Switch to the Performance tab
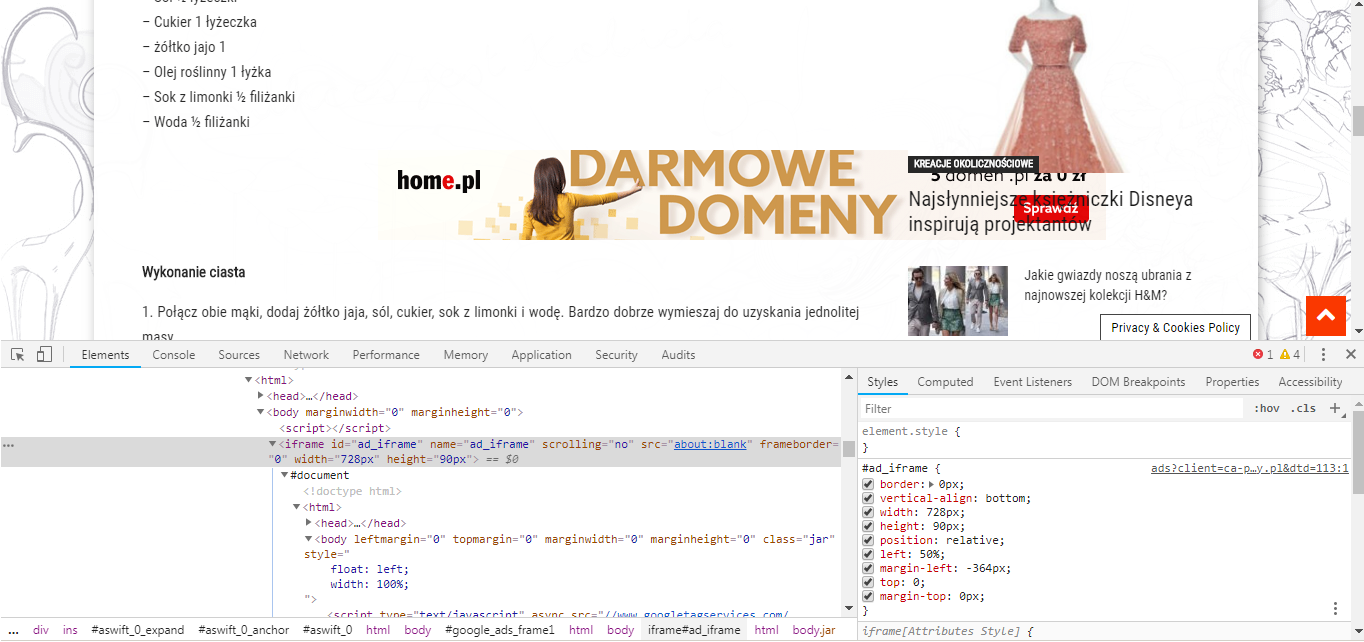This screenshot has height=642, width=1364. point(386,355)
